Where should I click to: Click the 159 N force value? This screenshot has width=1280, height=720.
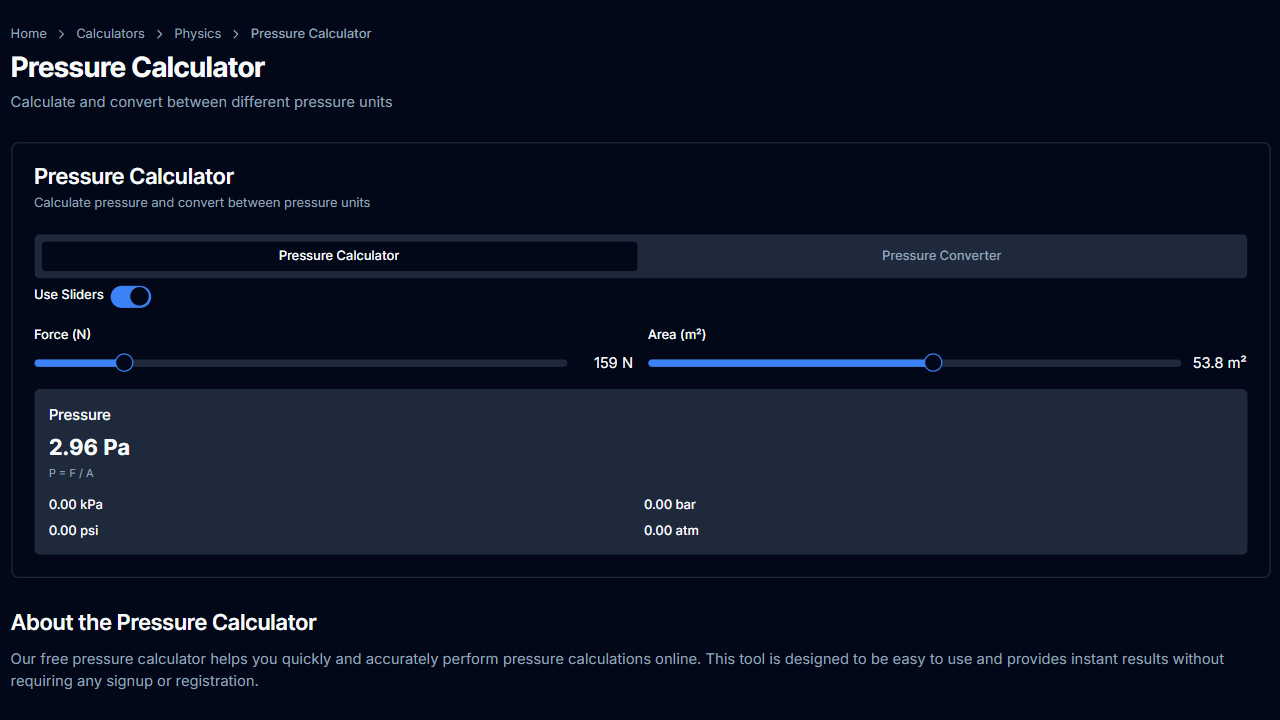click(613, 363)
